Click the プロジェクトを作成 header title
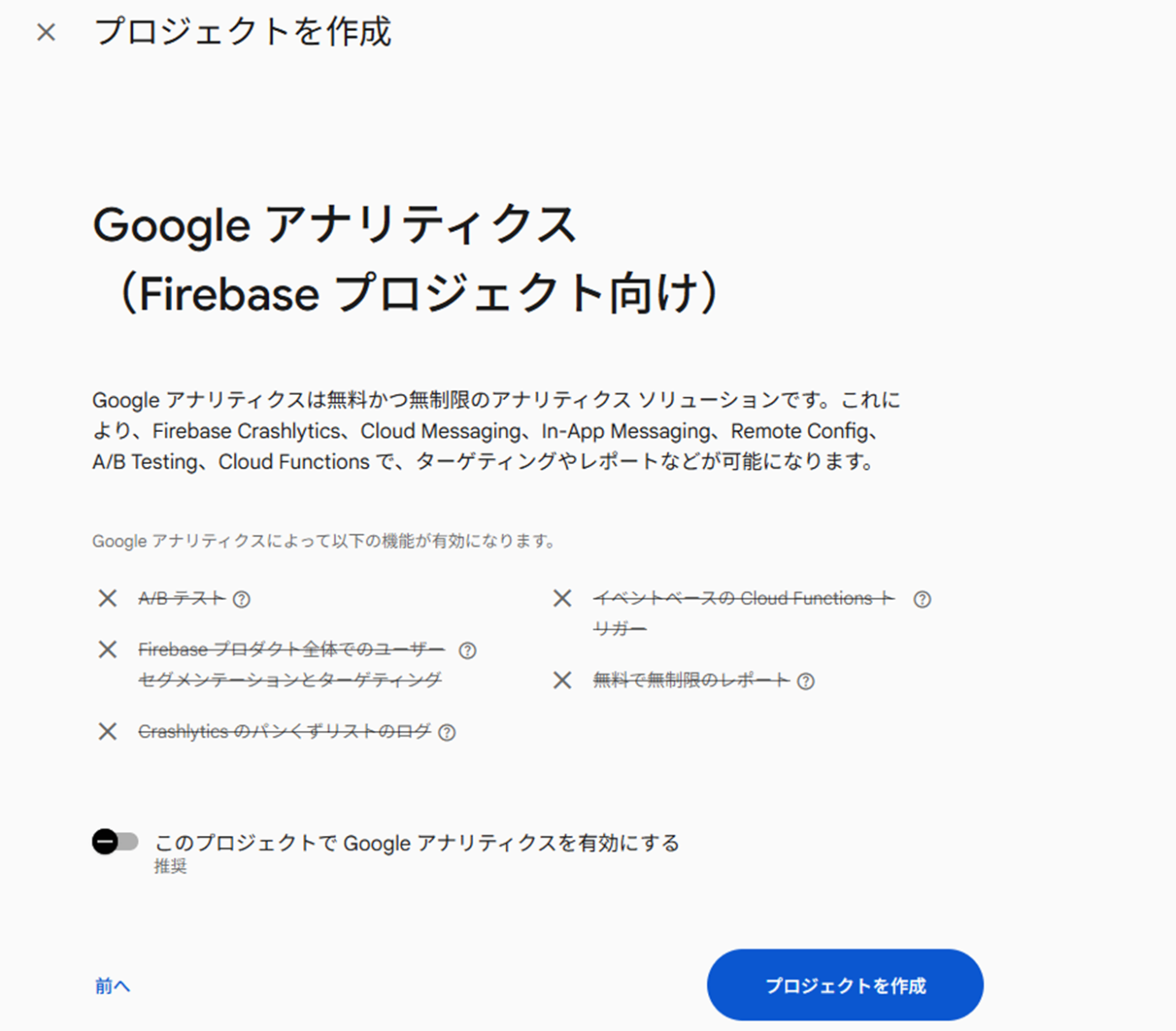 point(244,31)
